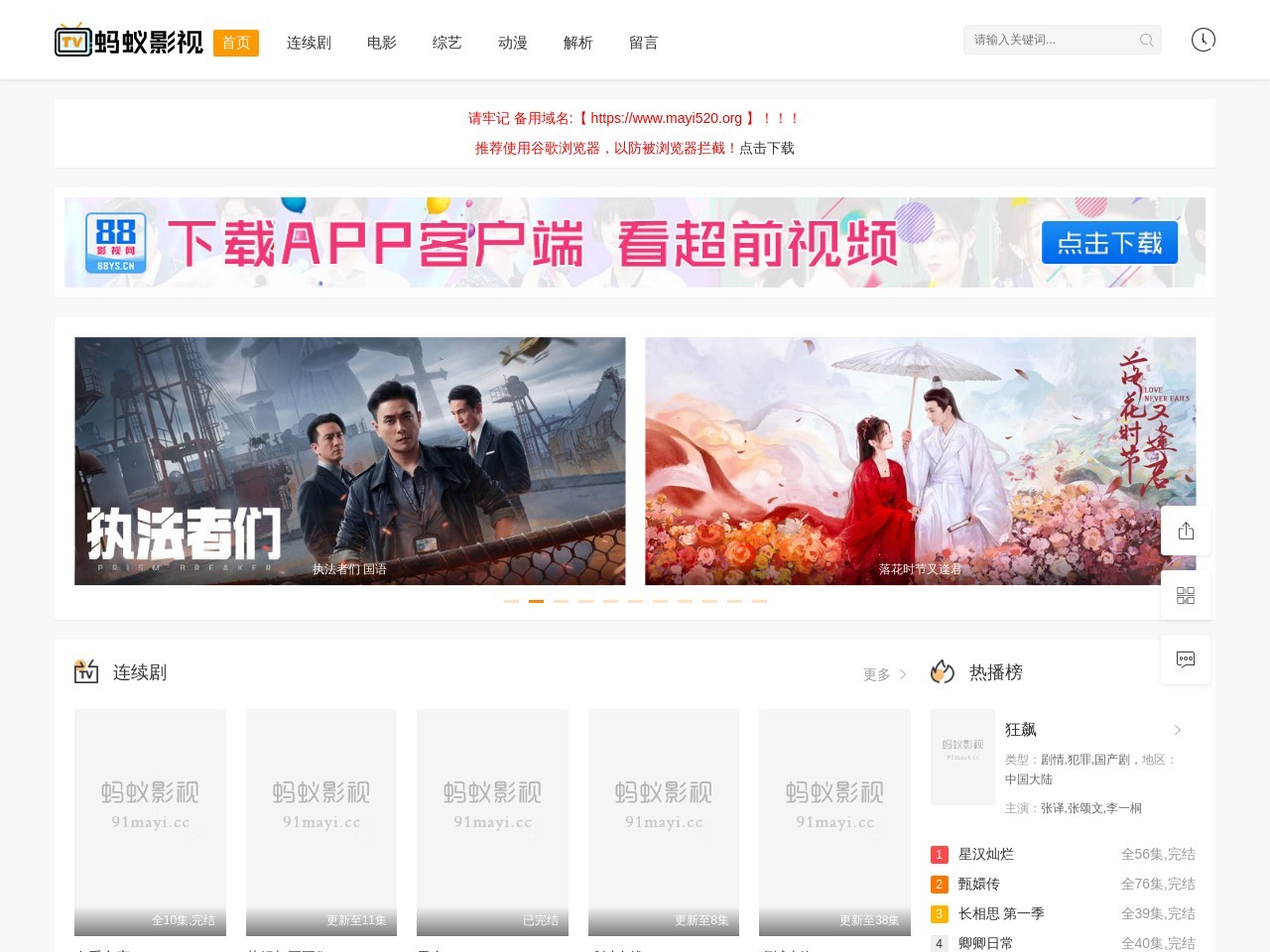
Task: Click the 88影视网 logo in banner
Action: coord(115,243)
